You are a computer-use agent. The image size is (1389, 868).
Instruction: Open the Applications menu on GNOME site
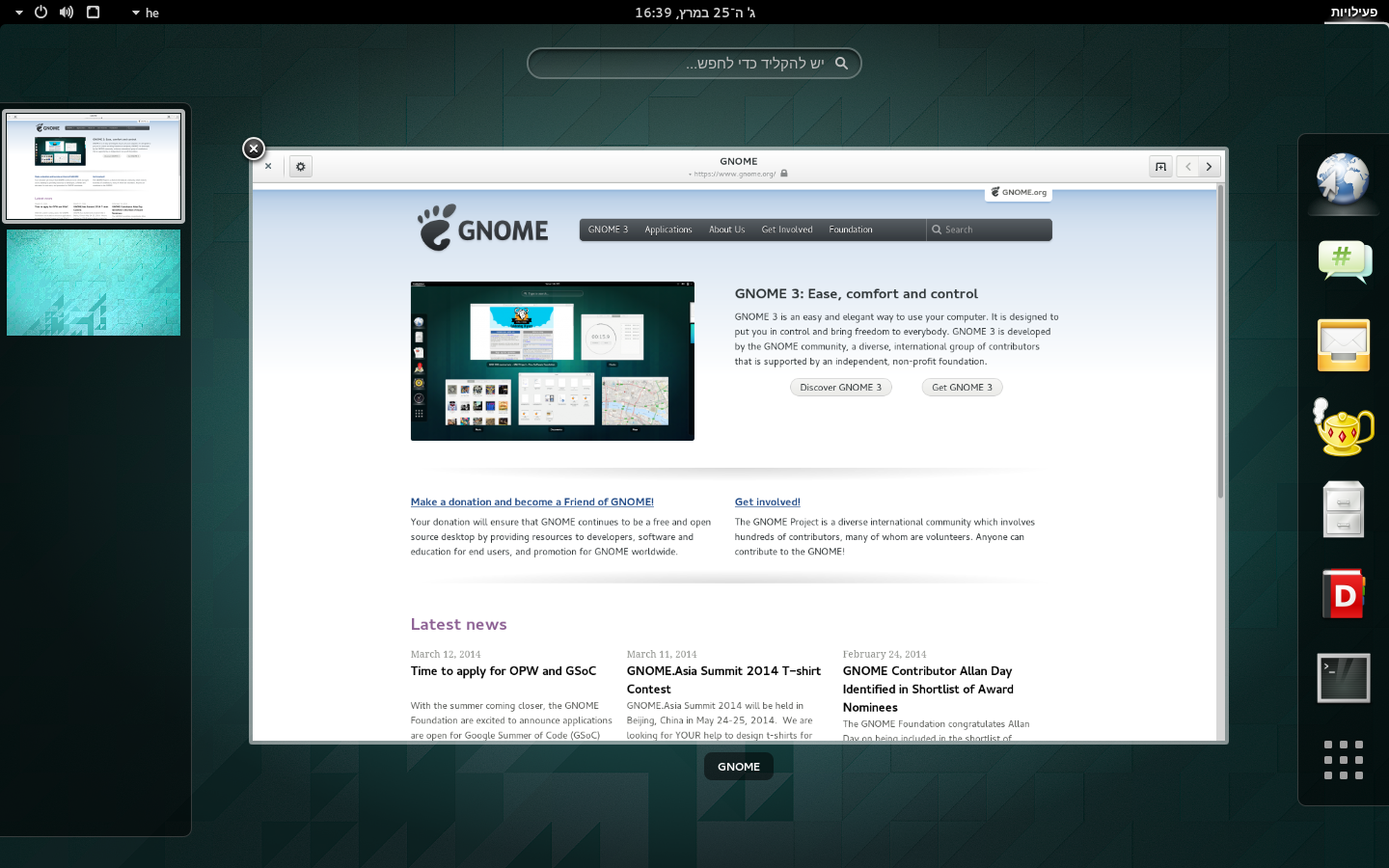point(667,230)
